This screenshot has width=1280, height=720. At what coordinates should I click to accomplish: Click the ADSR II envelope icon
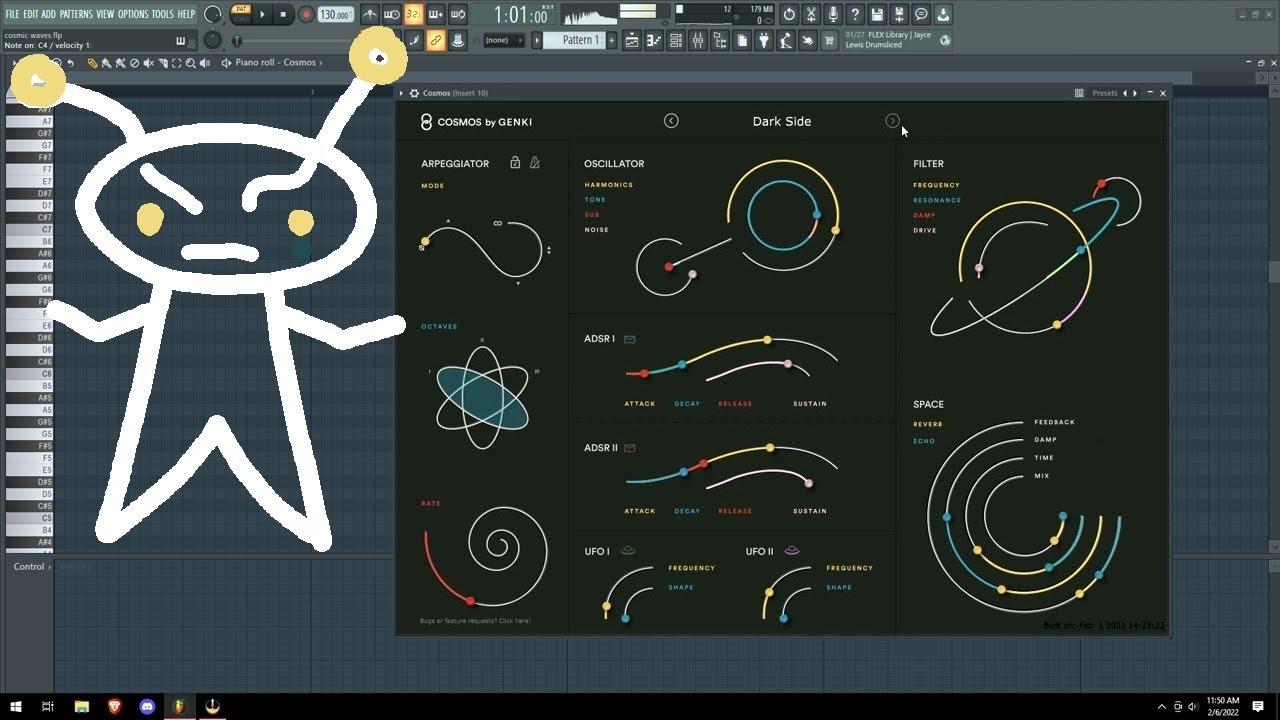(x=630, y=448)
